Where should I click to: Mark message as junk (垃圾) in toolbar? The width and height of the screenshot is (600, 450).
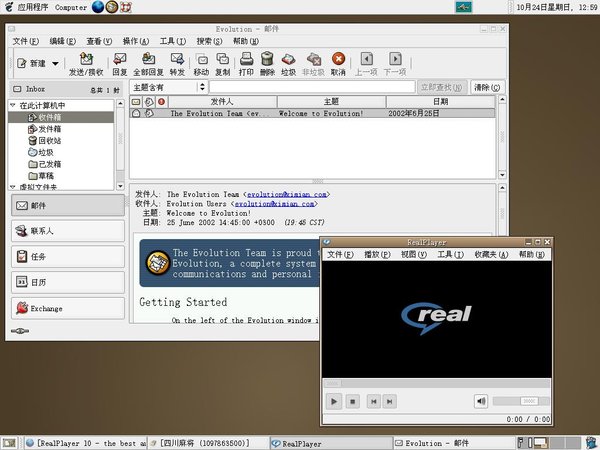(x=290, y=60)
